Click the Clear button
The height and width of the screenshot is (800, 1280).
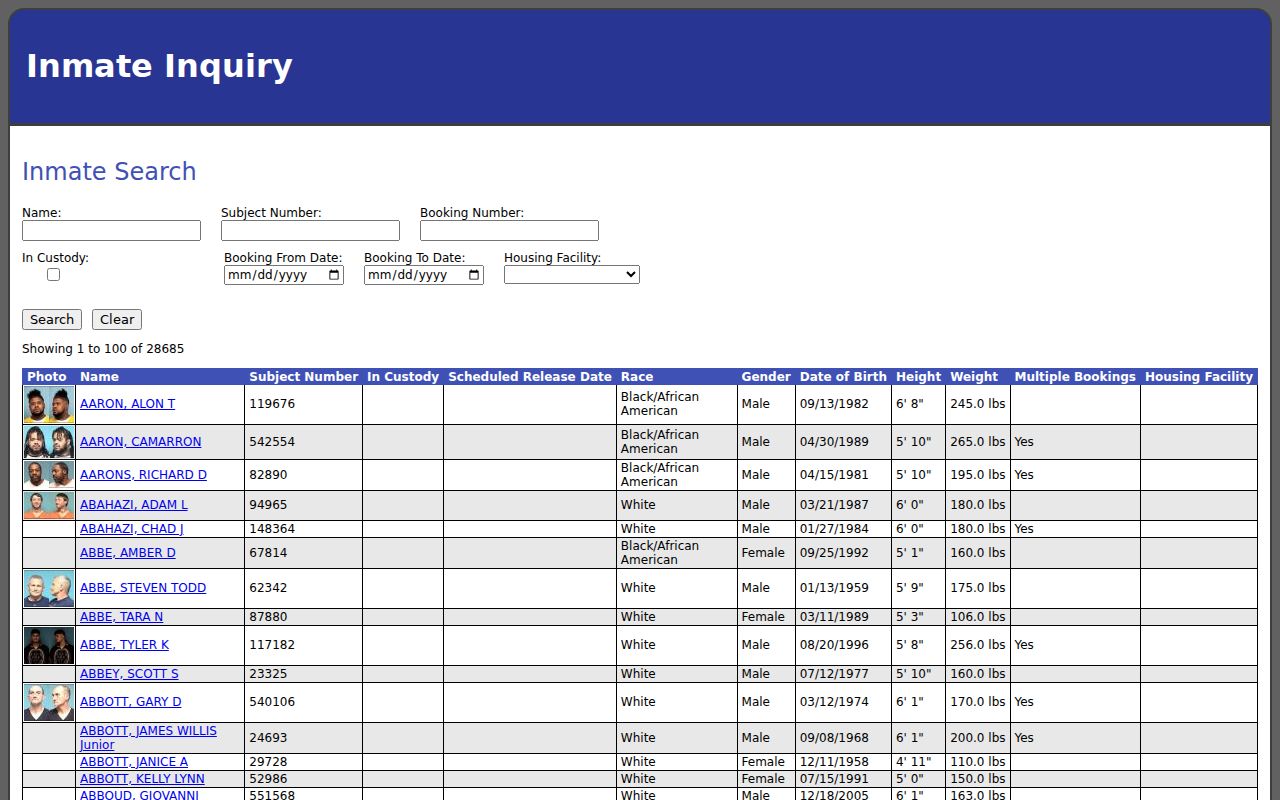[x=117, y=320]
